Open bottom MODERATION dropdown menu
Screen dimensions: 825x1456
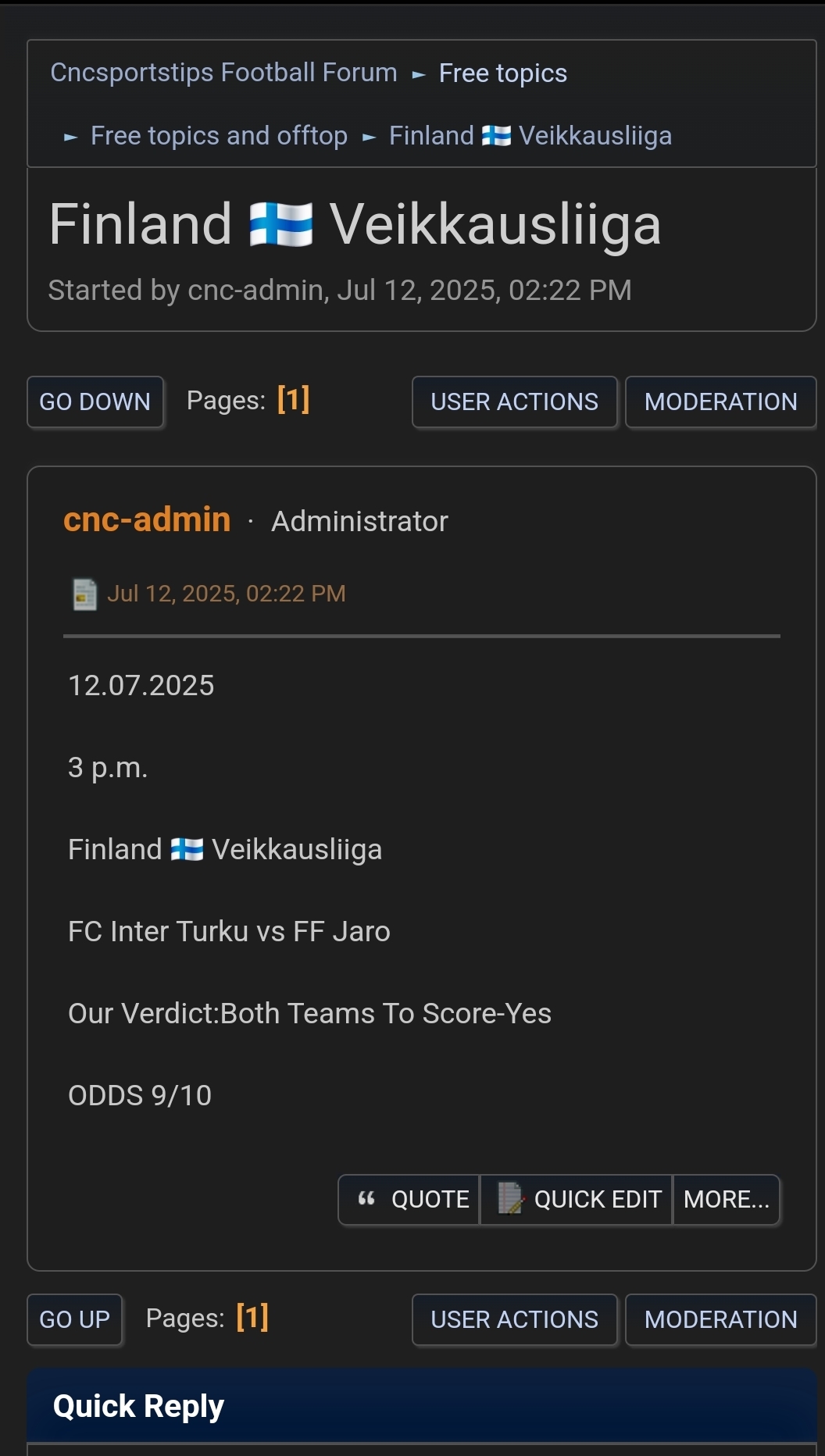tap(720, 1320)
